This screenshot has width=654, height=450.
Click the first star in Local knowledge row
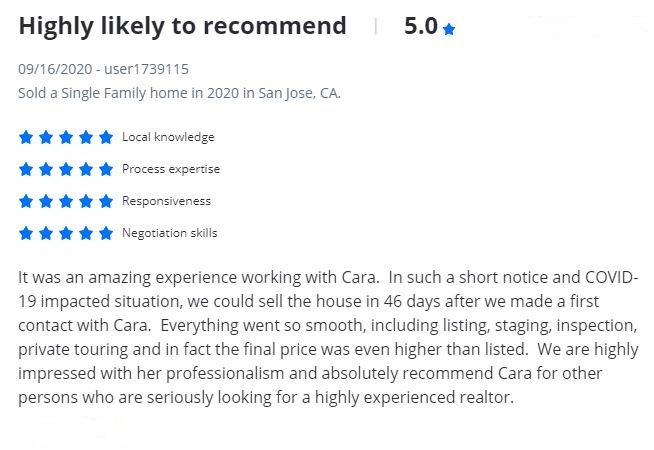click(26, 137)
